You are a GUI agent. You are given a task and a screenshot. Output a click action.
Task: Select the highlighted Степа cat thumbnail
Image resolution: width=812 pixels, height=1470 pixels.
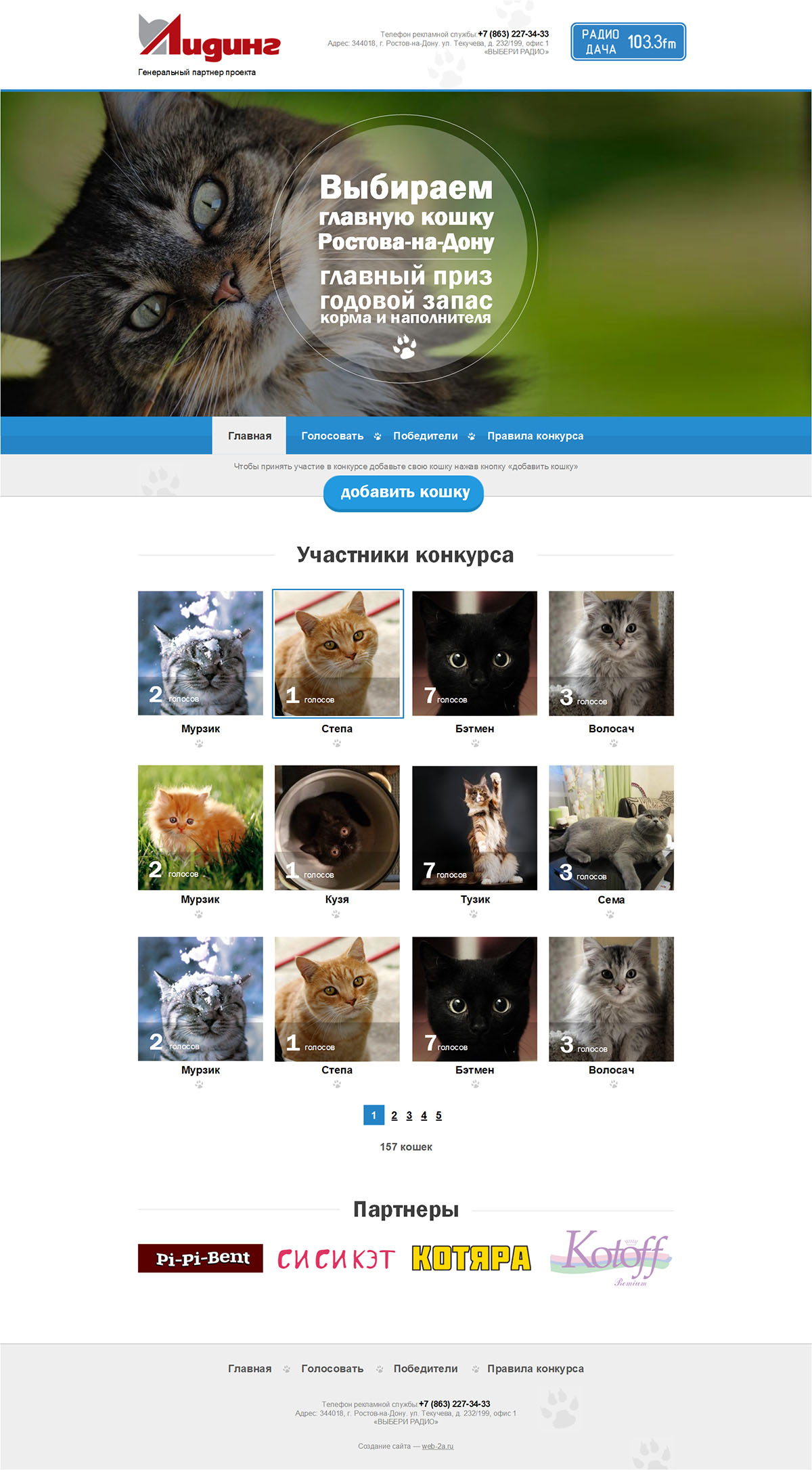(x=338, y=653)
